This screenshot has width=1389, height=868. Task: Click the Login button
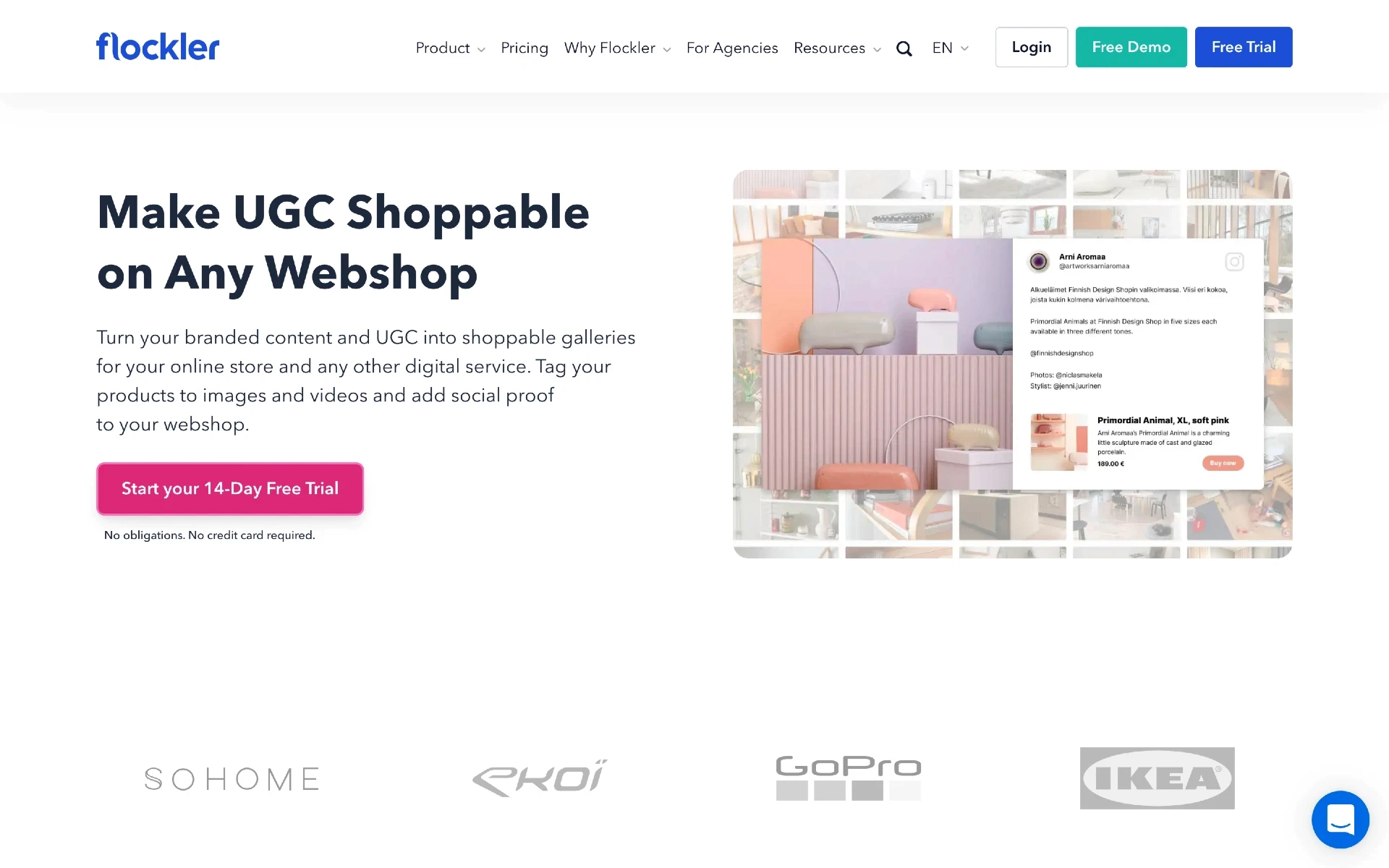tap(1031, 47)
